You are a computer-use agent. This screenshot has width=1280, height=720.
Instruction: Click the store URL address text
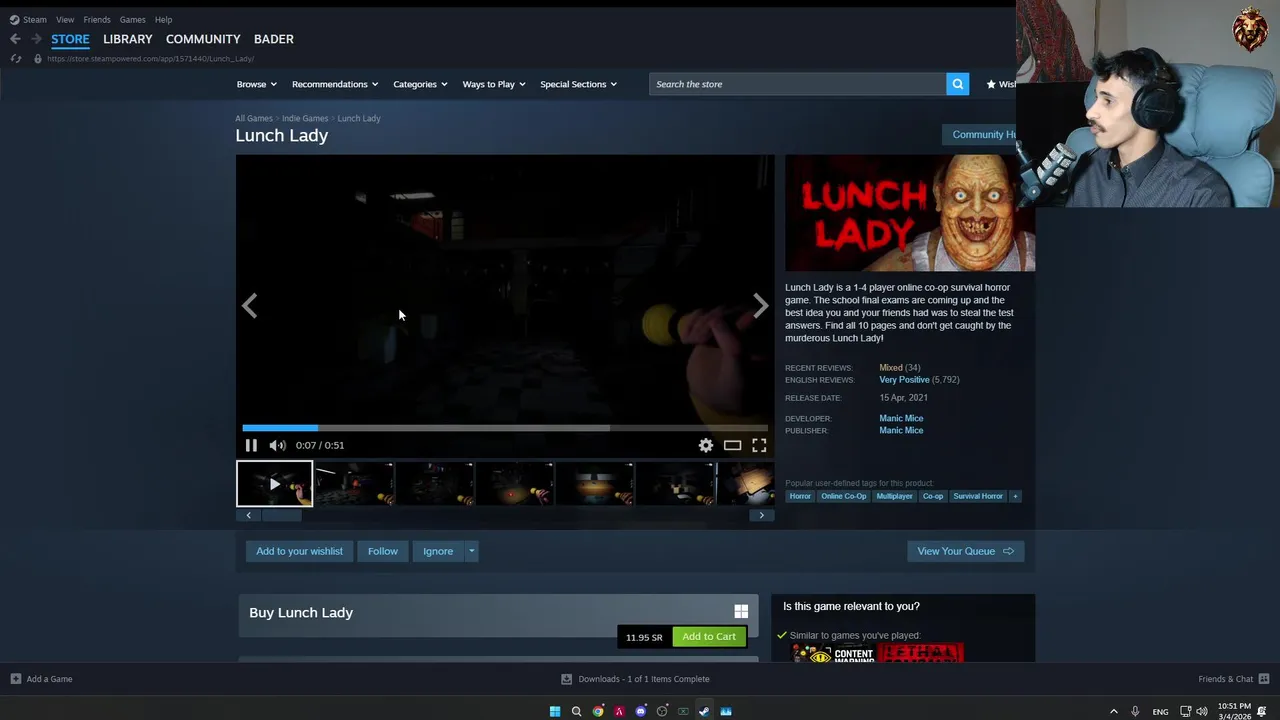pos(150,59)
